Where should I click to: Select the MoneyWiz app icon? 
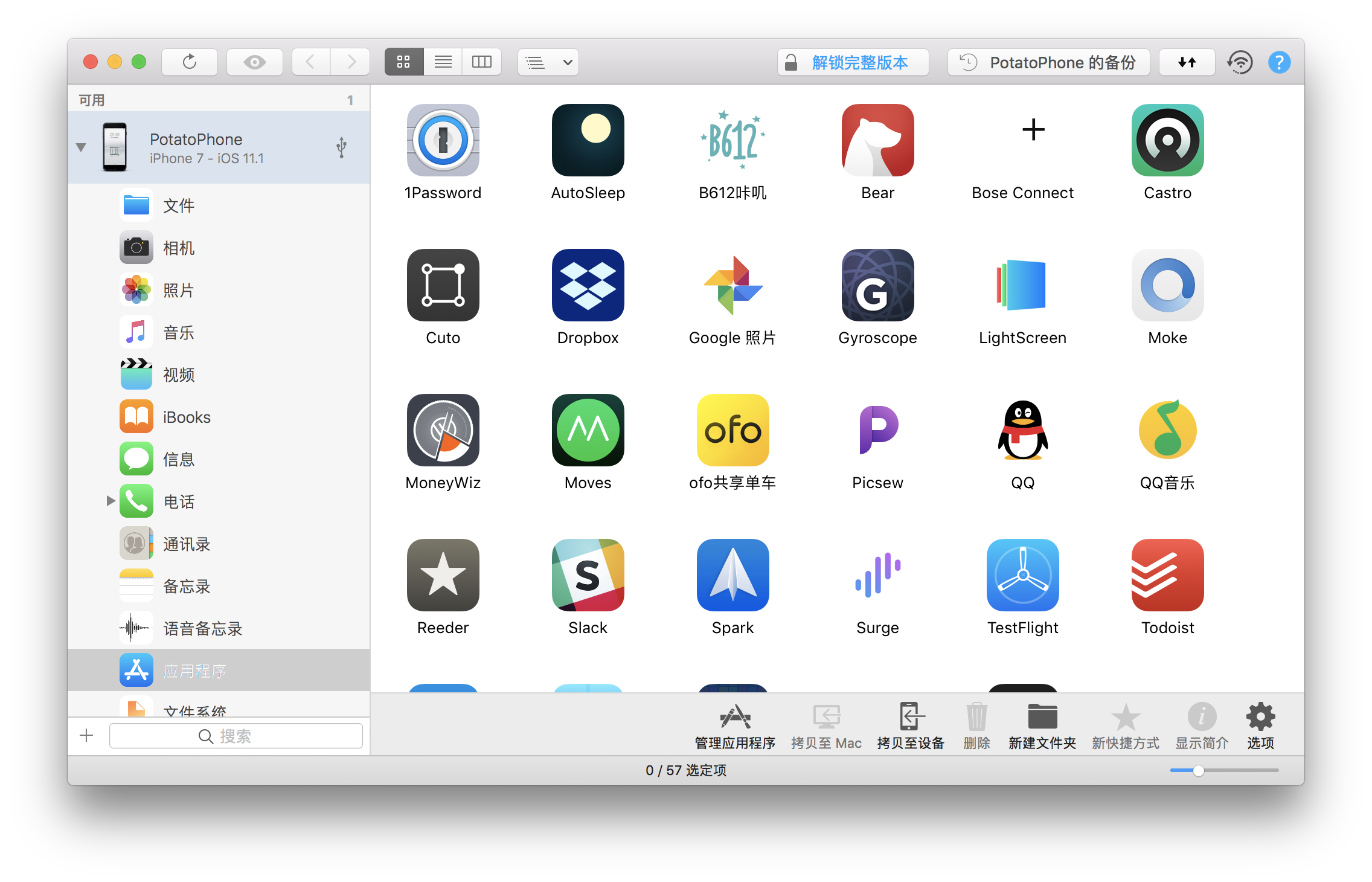443,430
